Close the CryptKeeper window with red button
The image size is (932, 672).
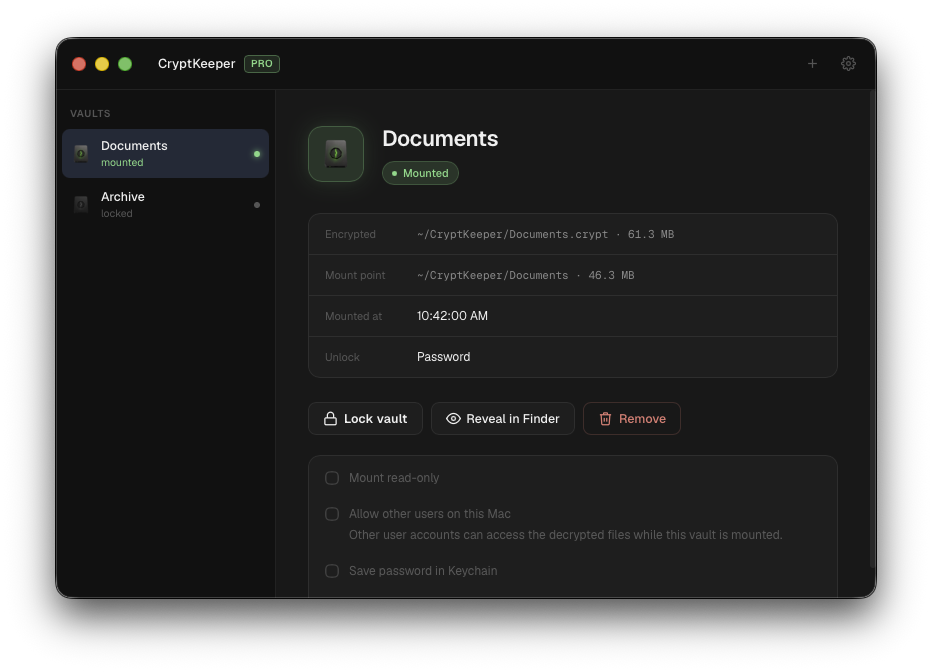click(x=79, y=64)
